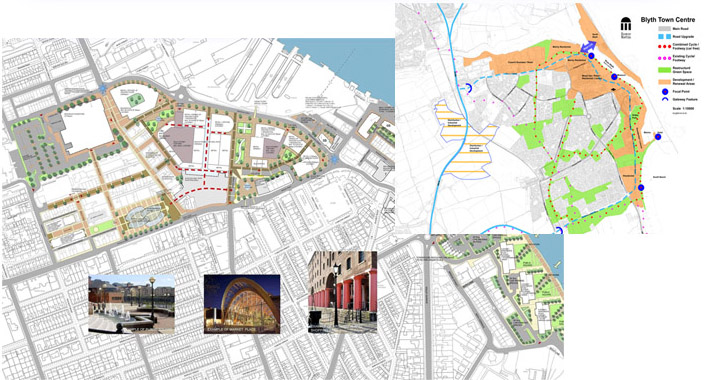Click the Main Road grey swatch in legend
This screenshot has width=705, height=380.
(x=665, y=28)
